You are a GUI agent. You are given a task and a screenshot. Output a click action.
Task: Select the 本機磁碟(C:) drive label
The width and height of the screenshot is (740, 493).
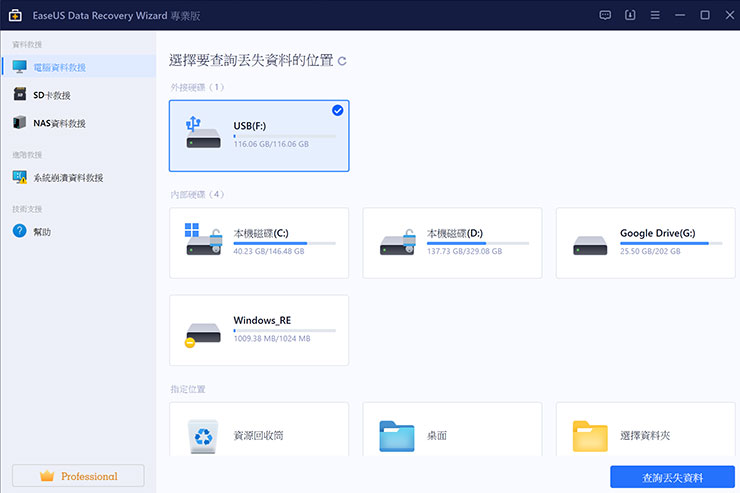coord(261,233)
